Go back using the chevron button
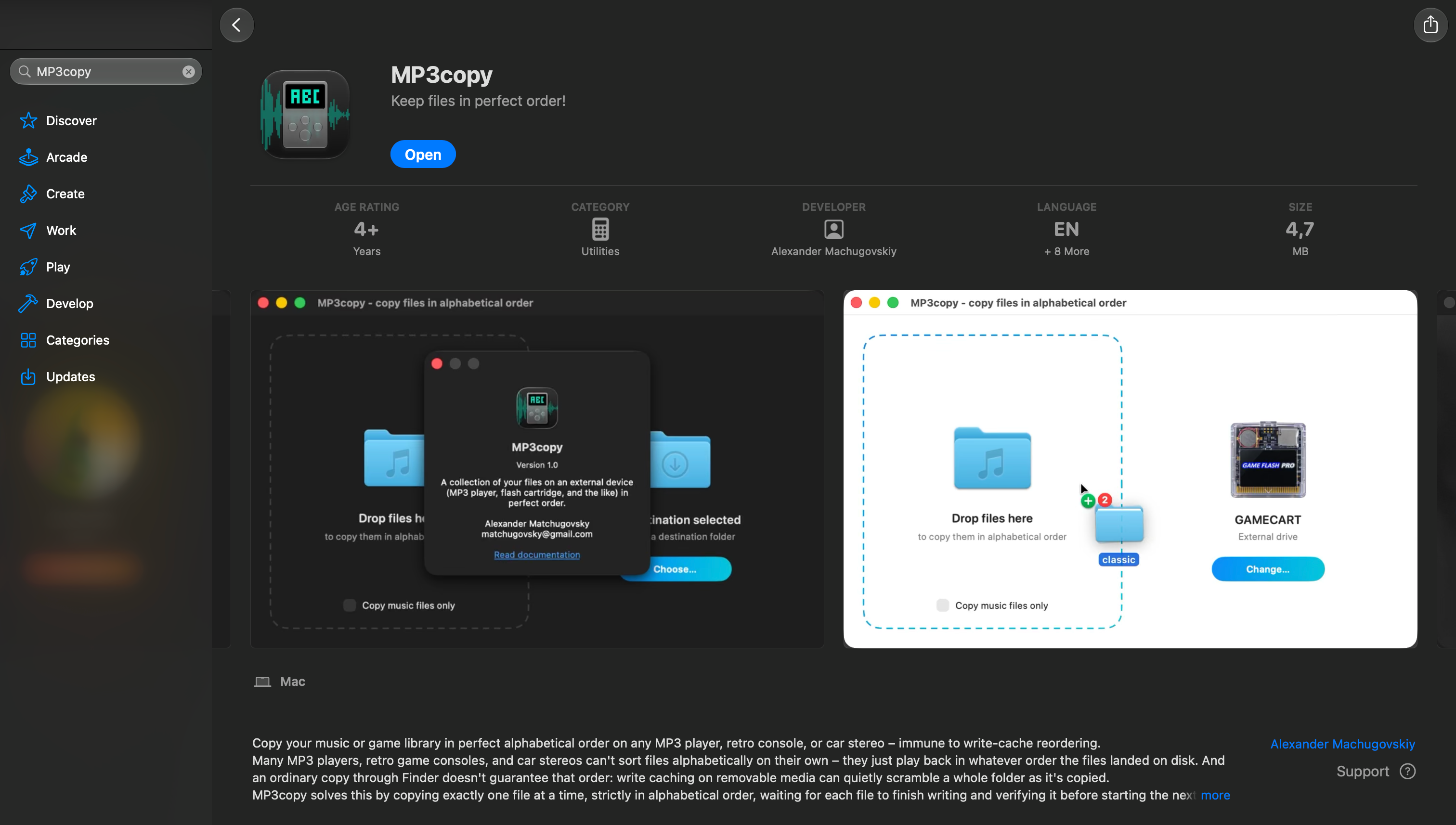The width and height of the screenshot is (1456, 825). click(x=236, y=25)
